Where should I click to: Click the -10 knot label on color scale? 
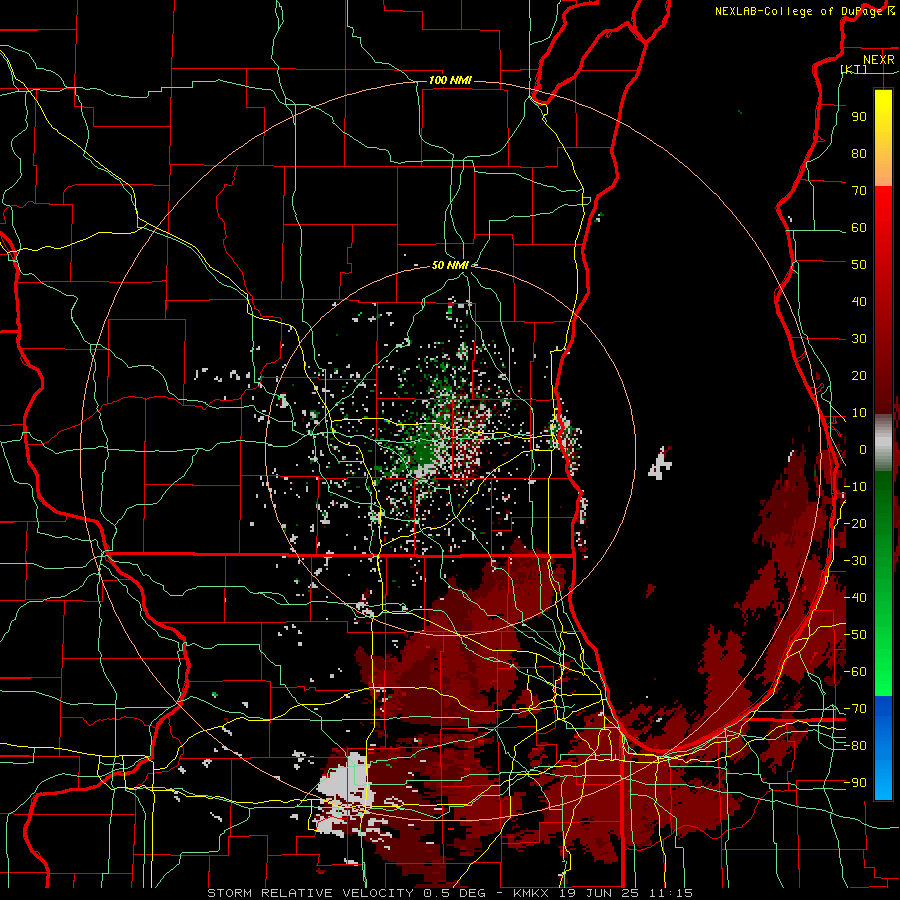pos(855,487)
